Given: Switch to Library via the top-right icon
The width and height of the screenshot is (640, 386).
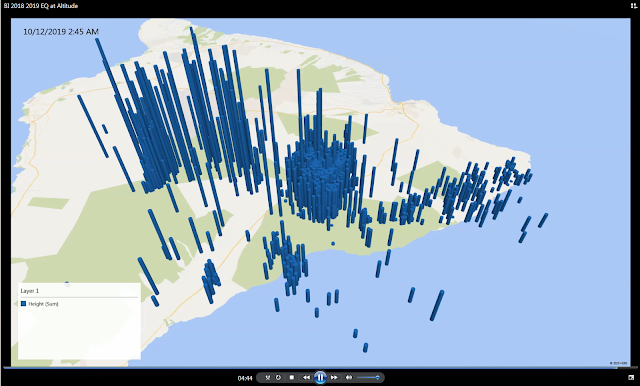Looking at the screenshot, I should click(x=634, y=6).
